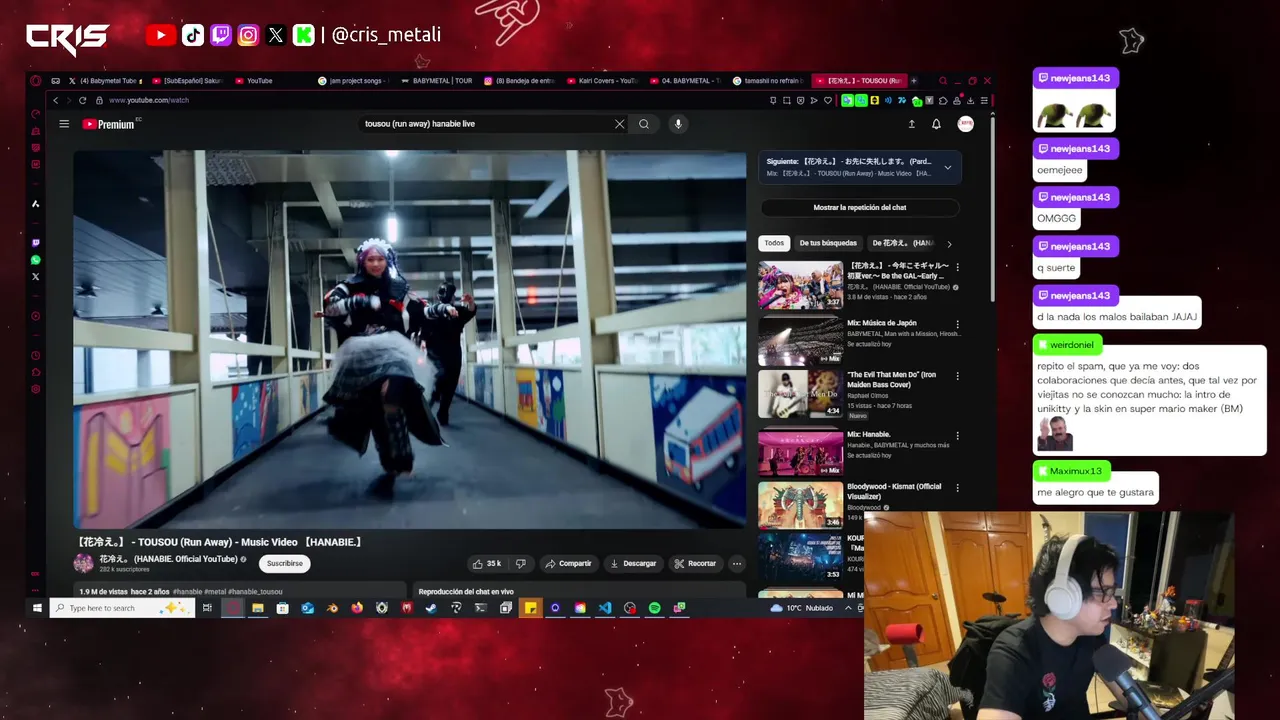
Task: Open the Bloodywood Kismat thumbnail
Action: (800, 505)
